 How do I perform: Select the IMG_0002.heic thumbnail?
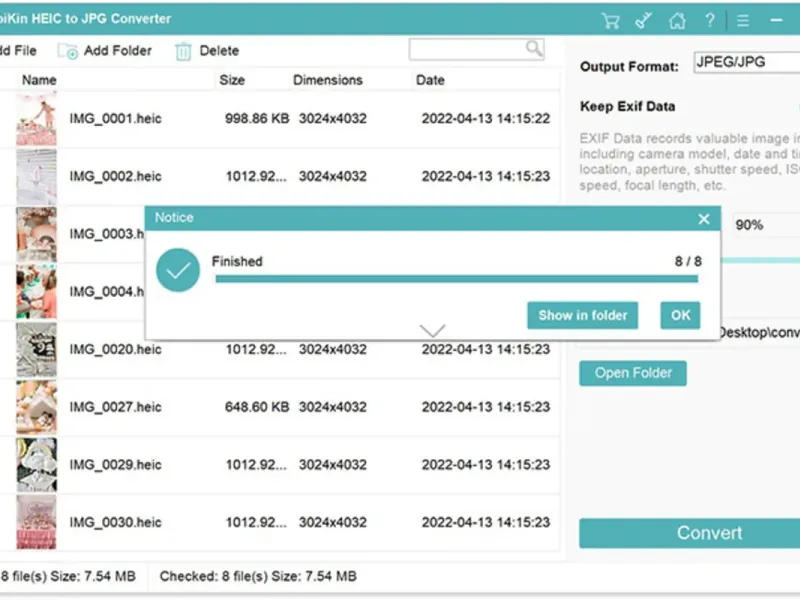(x=36, y=177)
